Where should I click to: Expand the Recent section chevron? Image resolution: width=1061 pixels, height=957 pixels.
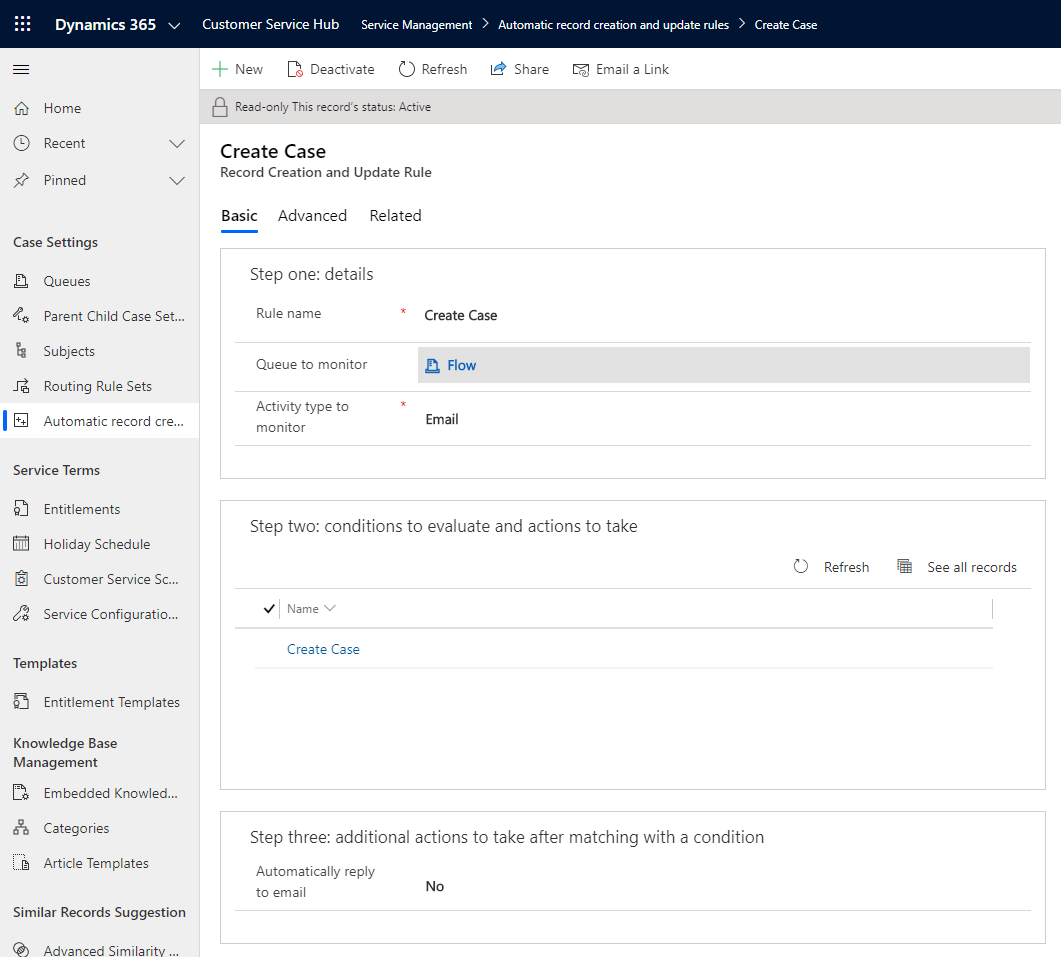(x=178, y=143)
